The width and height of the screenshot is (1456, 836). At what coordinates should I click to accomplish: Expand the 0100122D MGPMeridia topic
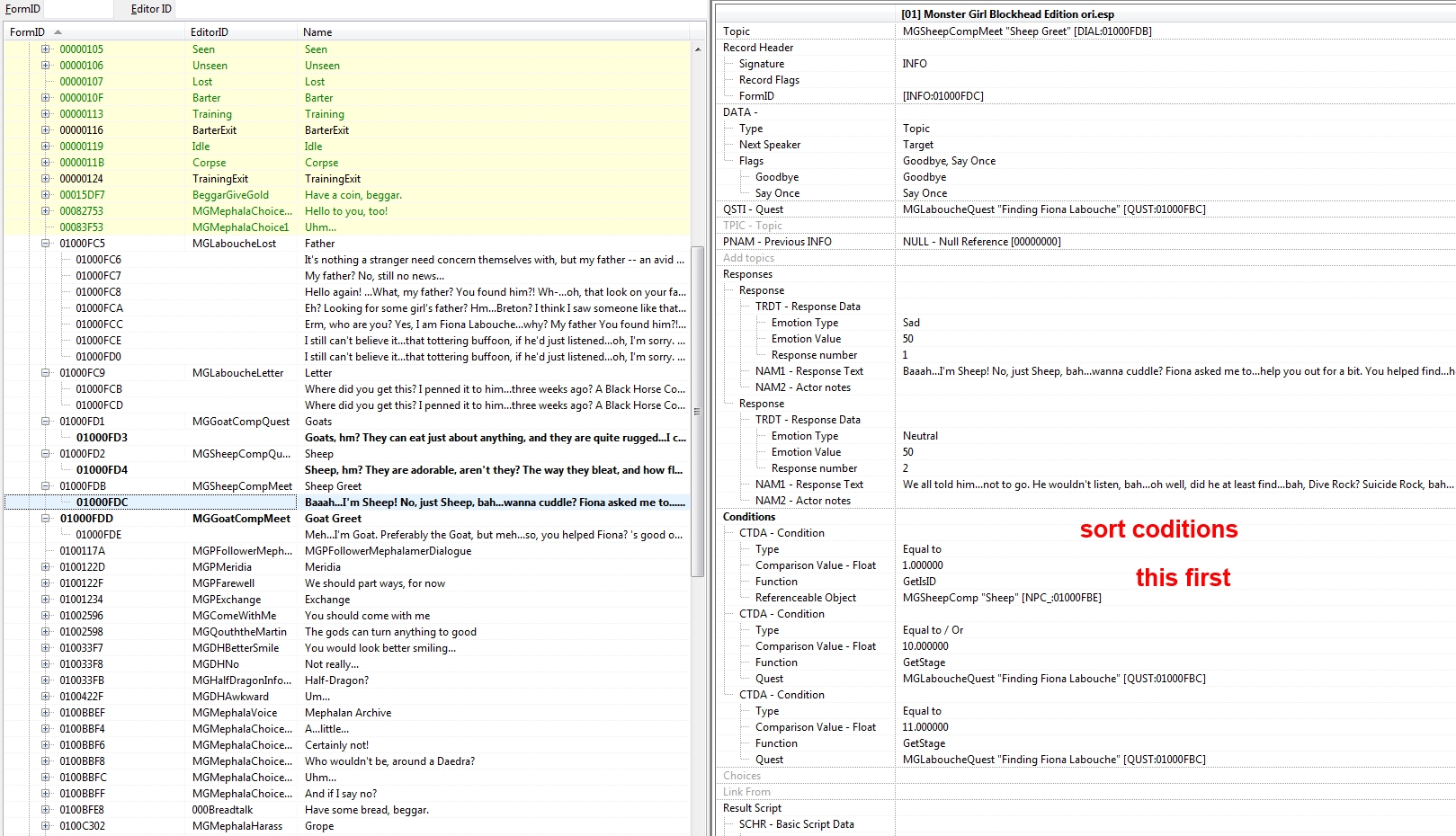45,567
